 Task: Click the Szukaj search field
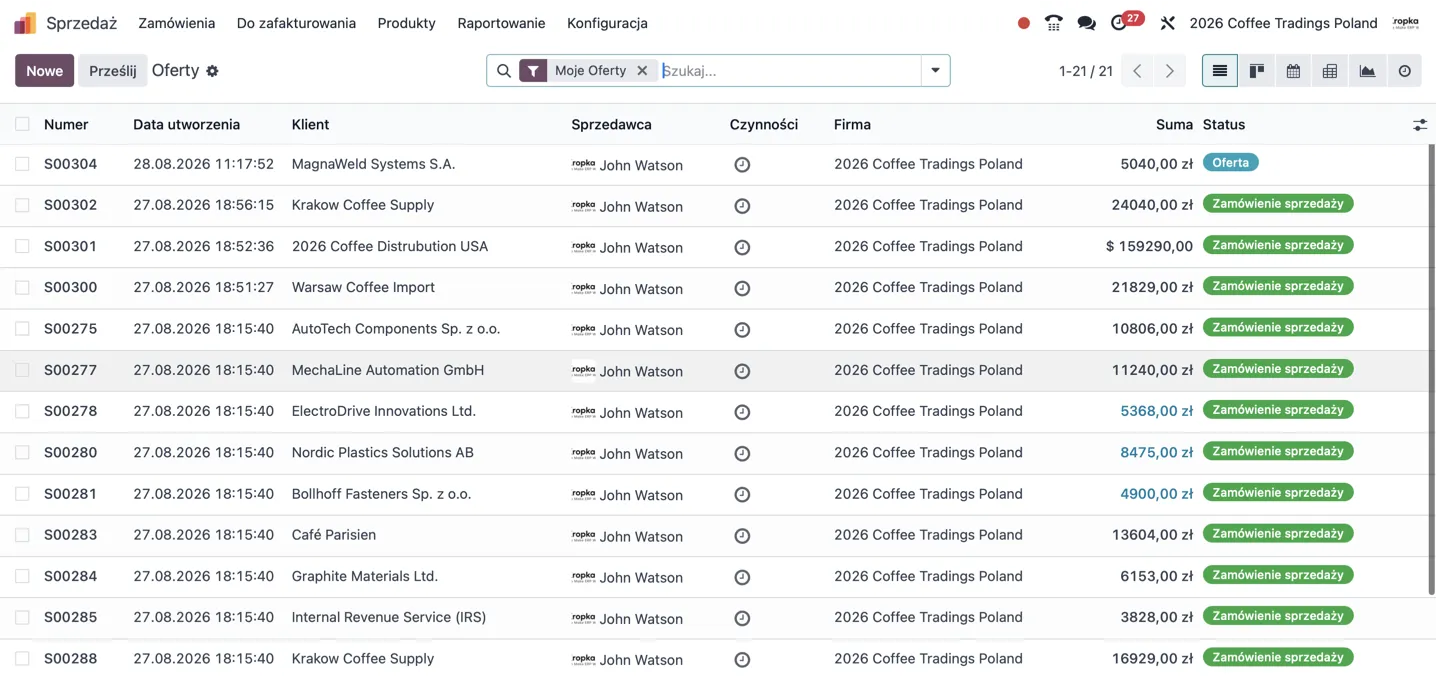(788, 71)
